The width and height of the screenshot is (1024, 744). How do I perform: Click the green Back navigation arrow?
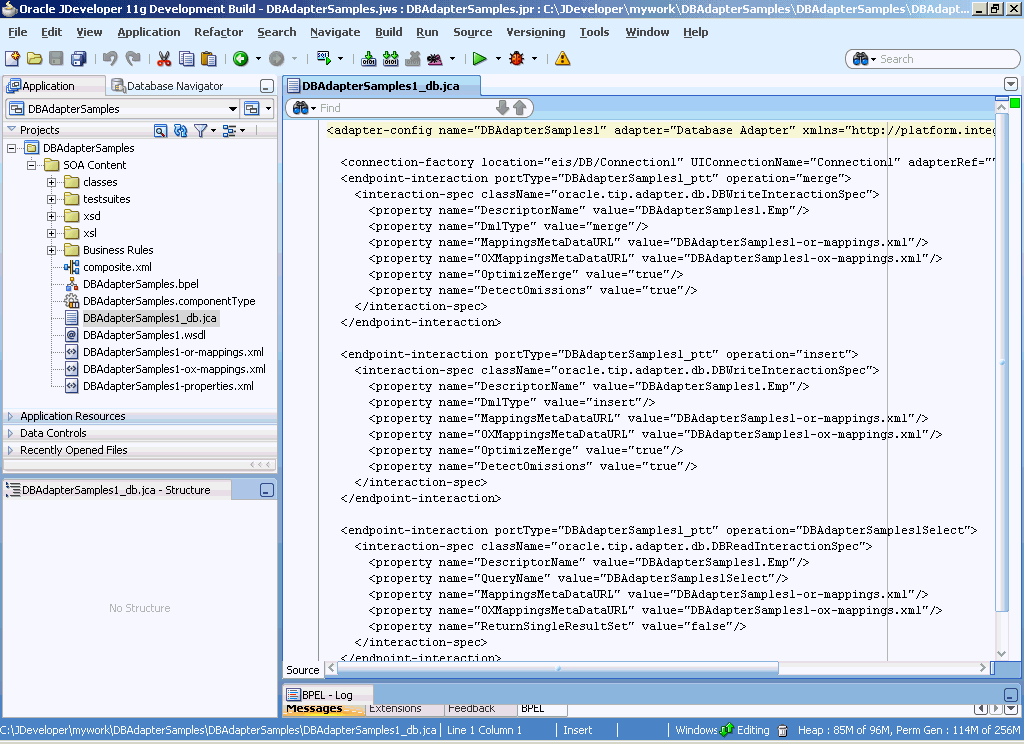click(x=240, y=59)
